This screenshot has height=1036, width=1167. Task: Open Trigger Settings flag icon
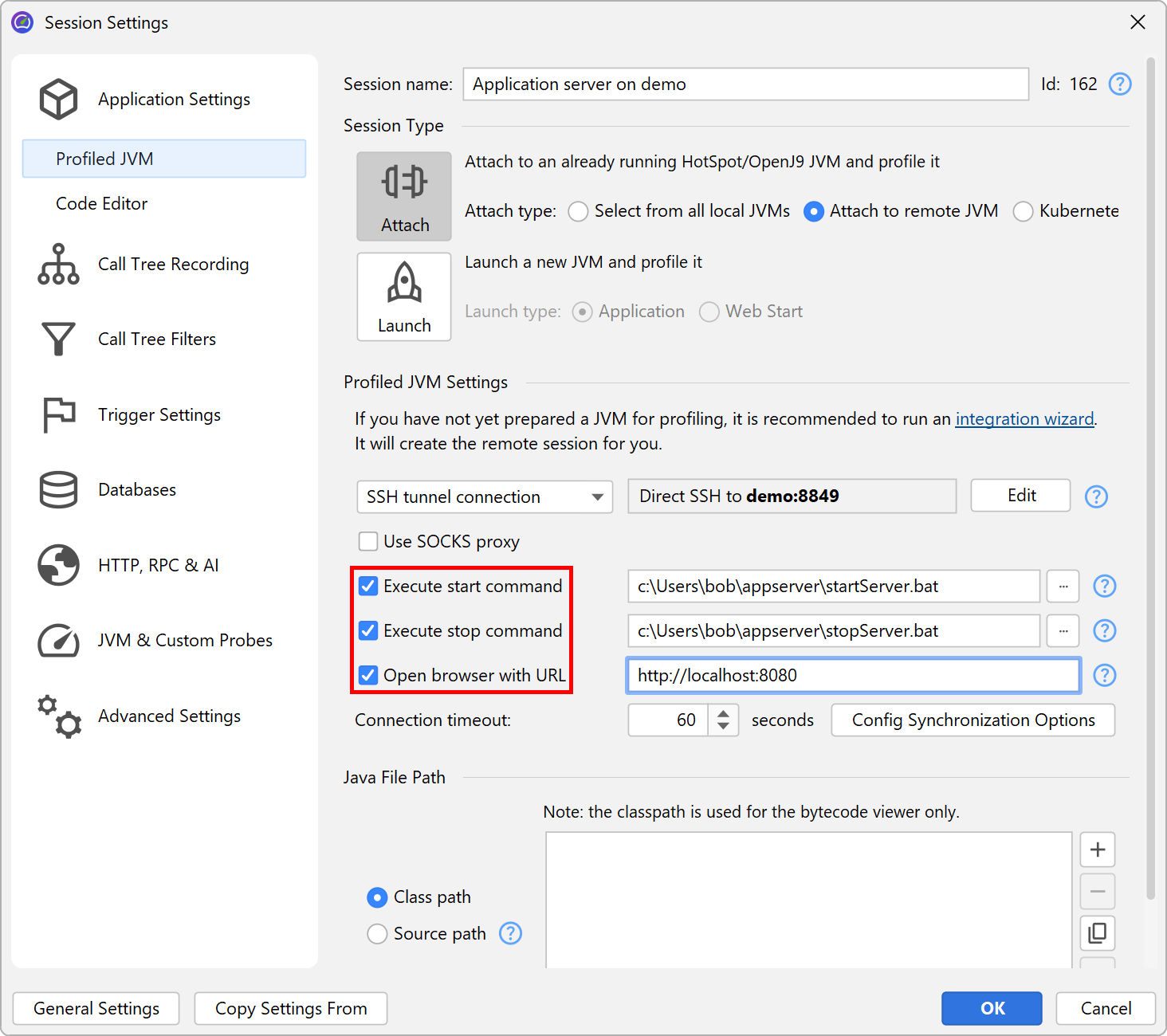(x=58, y=415)
